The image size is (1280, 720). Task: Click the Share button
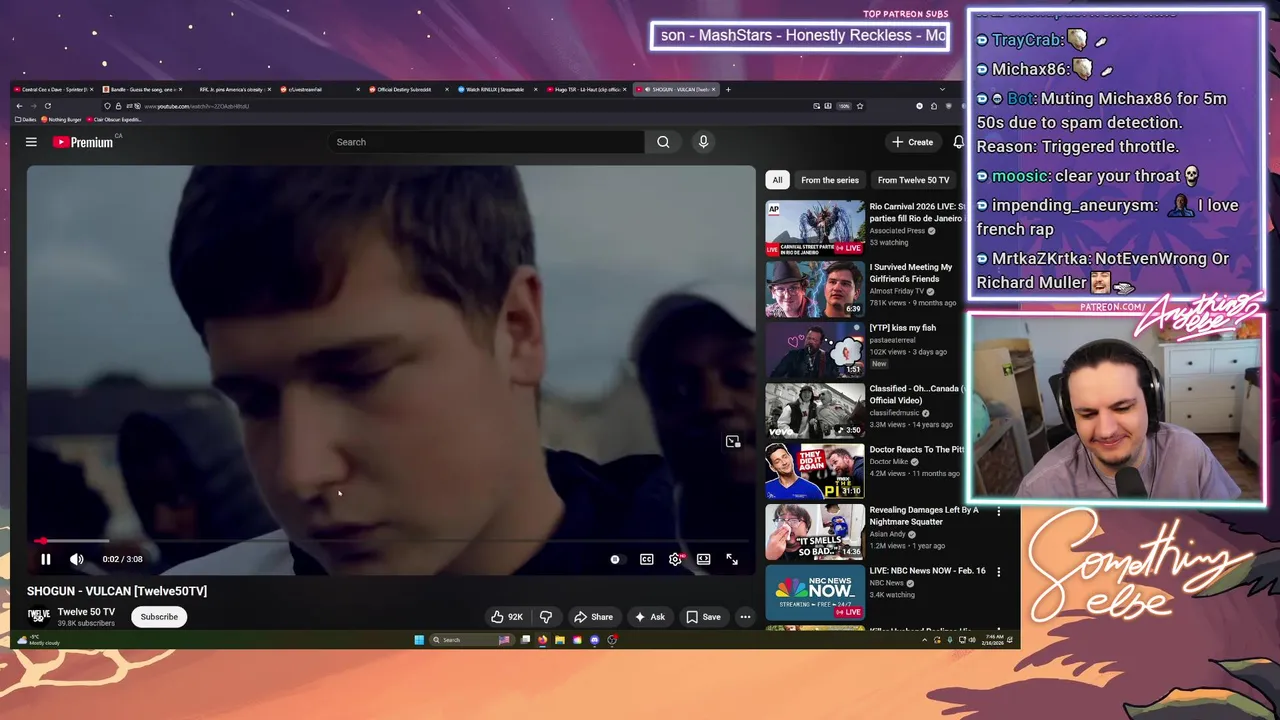[x=593, y=617]
